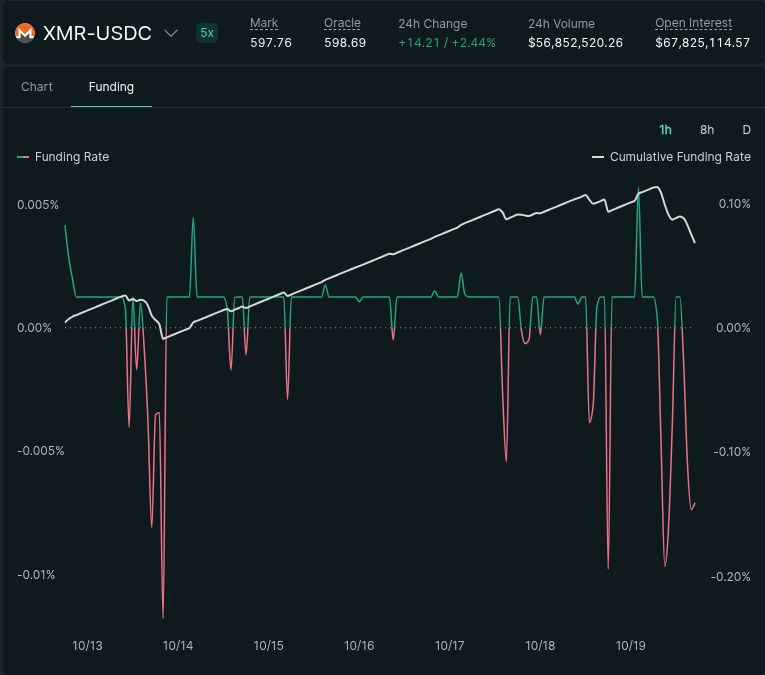
Task: Click the mark price value 597.76
Action: (x=271, y=43)
